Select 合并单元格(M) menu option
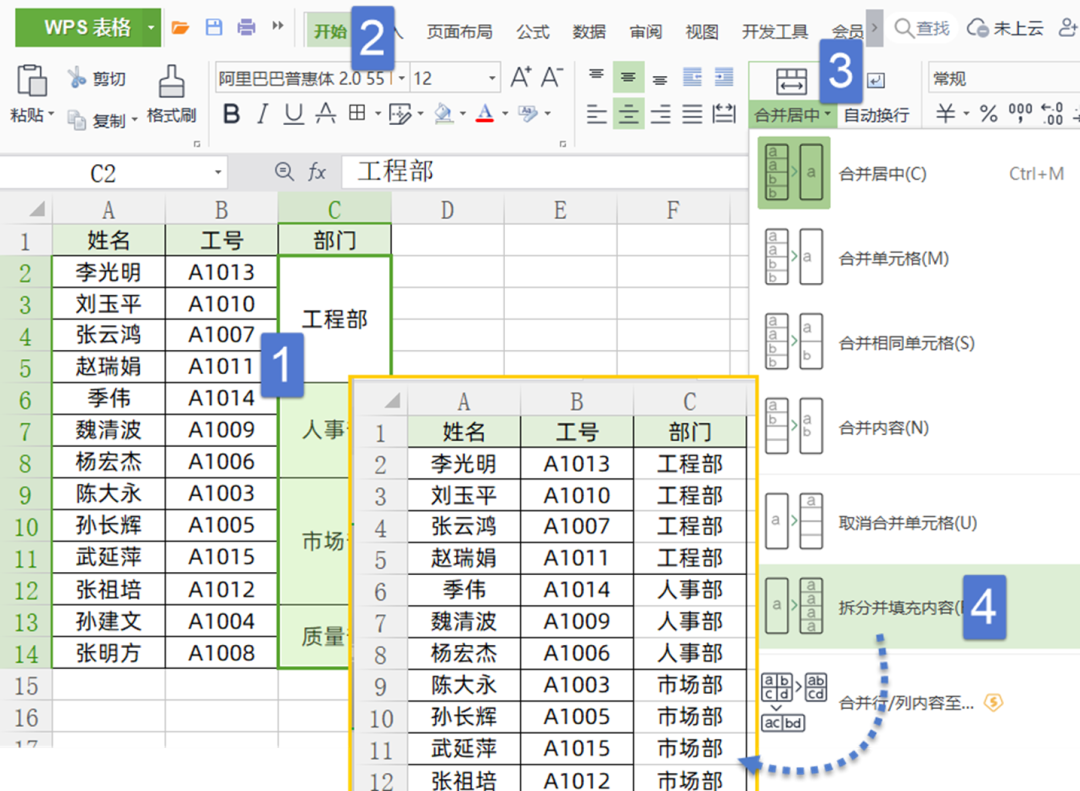Screen dimensions: 1080x791 tap(915, 258)
